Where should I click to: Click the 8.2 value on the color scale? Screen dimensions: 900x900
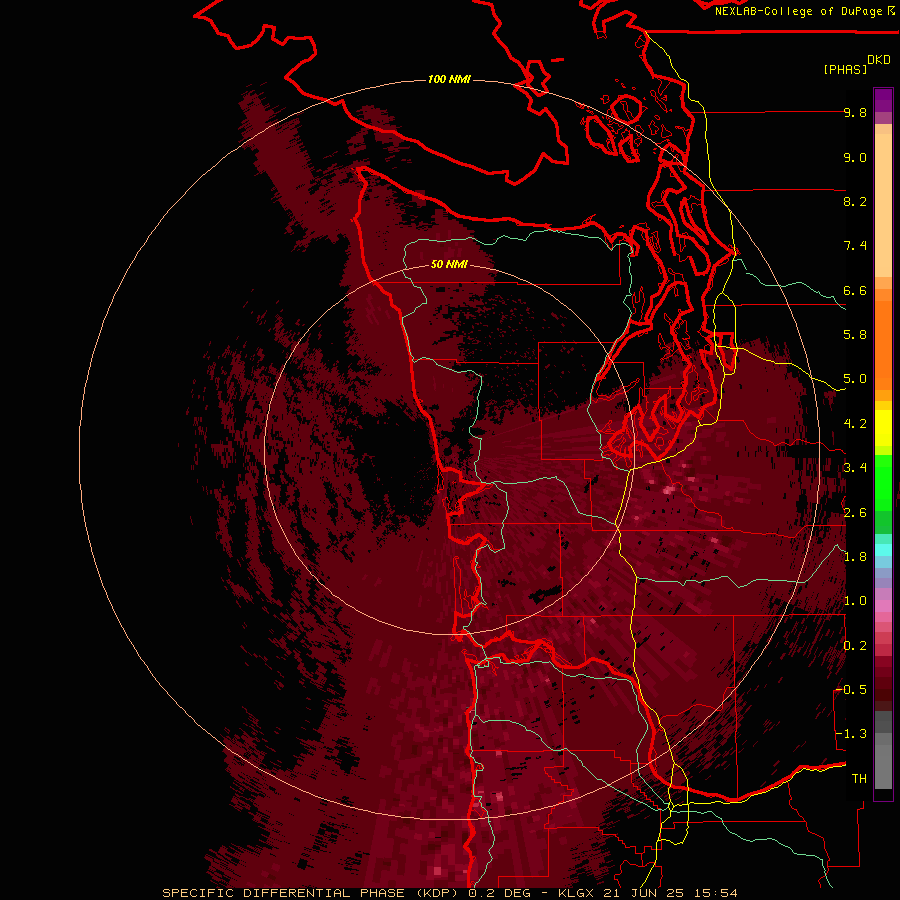coord(855,202)
